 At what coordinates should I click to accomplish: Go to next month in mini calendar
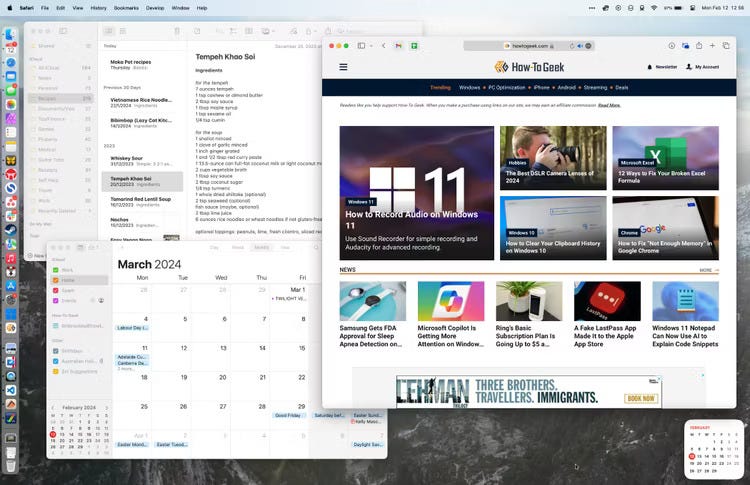(107, 408)
